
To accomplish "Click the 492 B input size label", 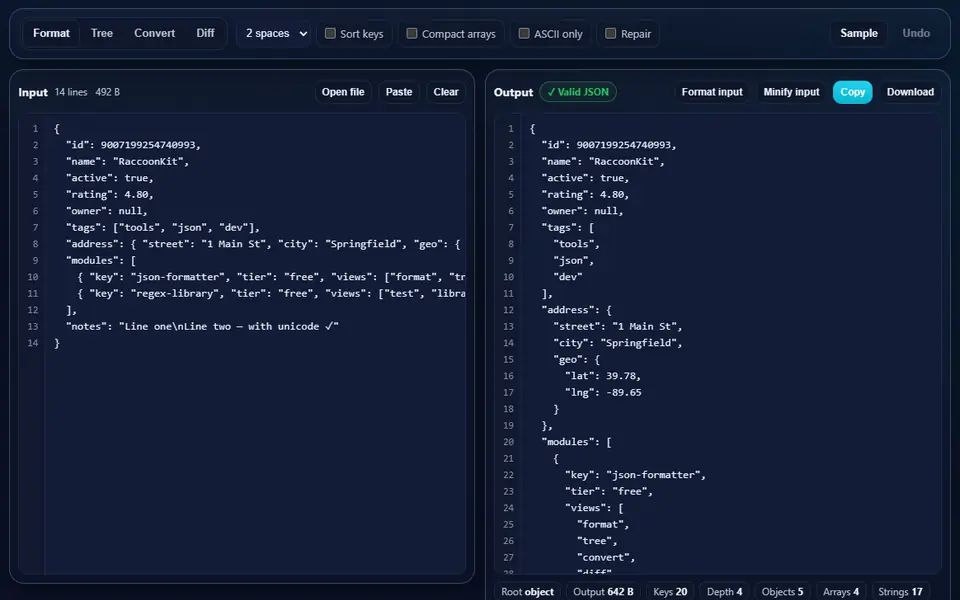I will (x=108, y=92).
